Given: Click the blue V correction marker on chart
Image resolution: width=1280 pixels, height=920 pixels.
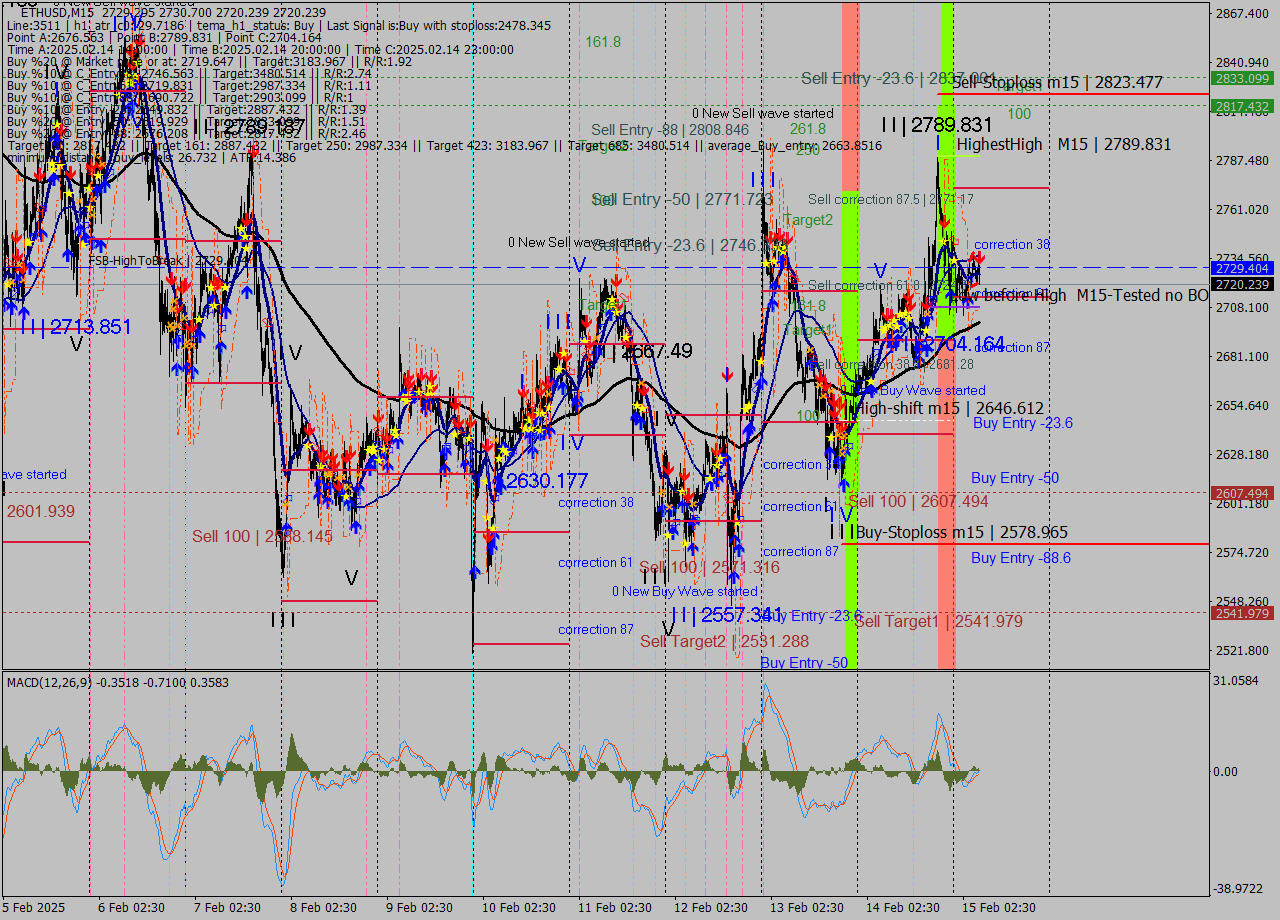Looking at the screenshot, I should coord(578,264).
